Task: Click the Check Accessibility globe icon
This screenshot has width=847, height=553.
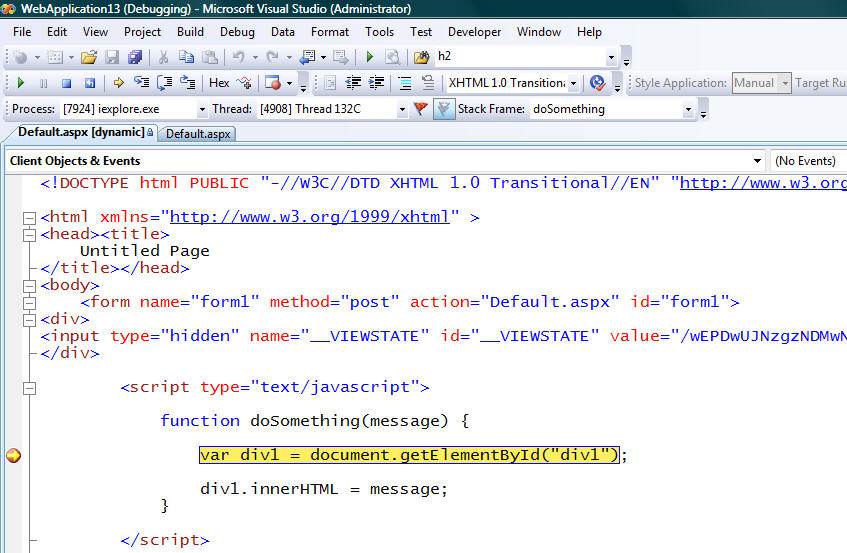Action: tap(597, 83)
